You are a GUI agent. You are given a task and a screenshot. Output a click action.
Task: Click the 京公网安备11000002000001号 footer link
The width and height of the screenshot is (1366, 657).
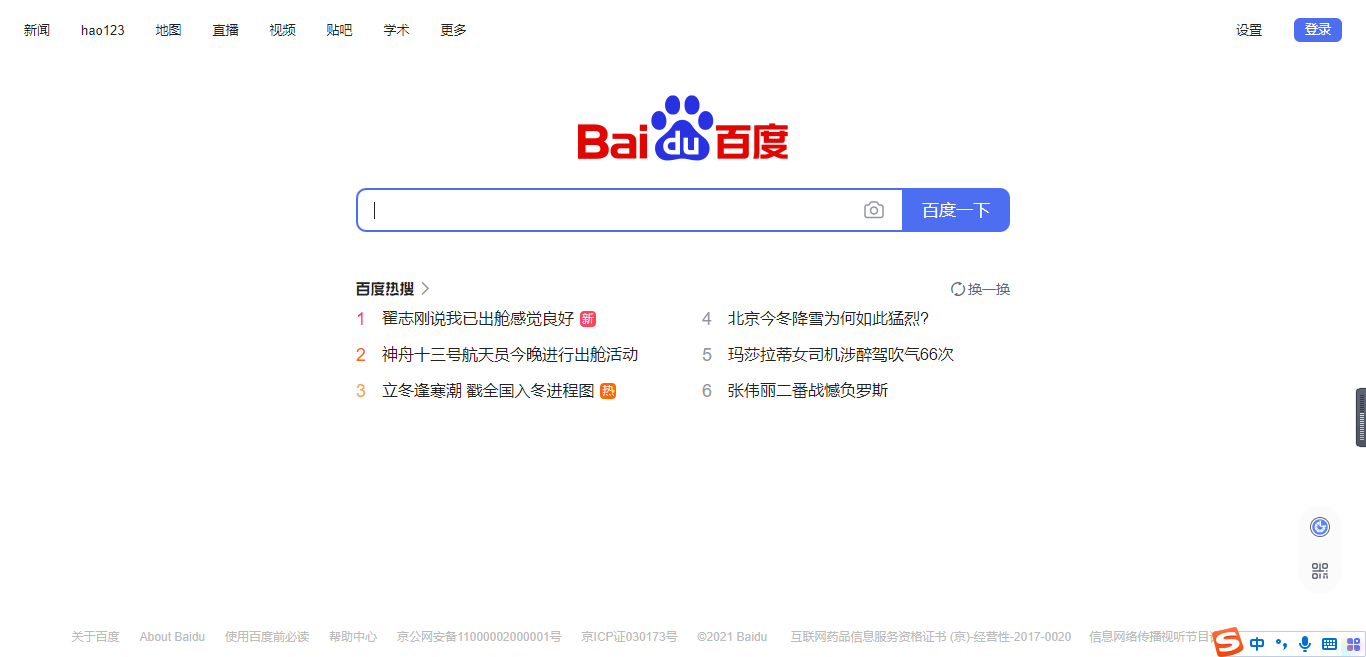479,637
